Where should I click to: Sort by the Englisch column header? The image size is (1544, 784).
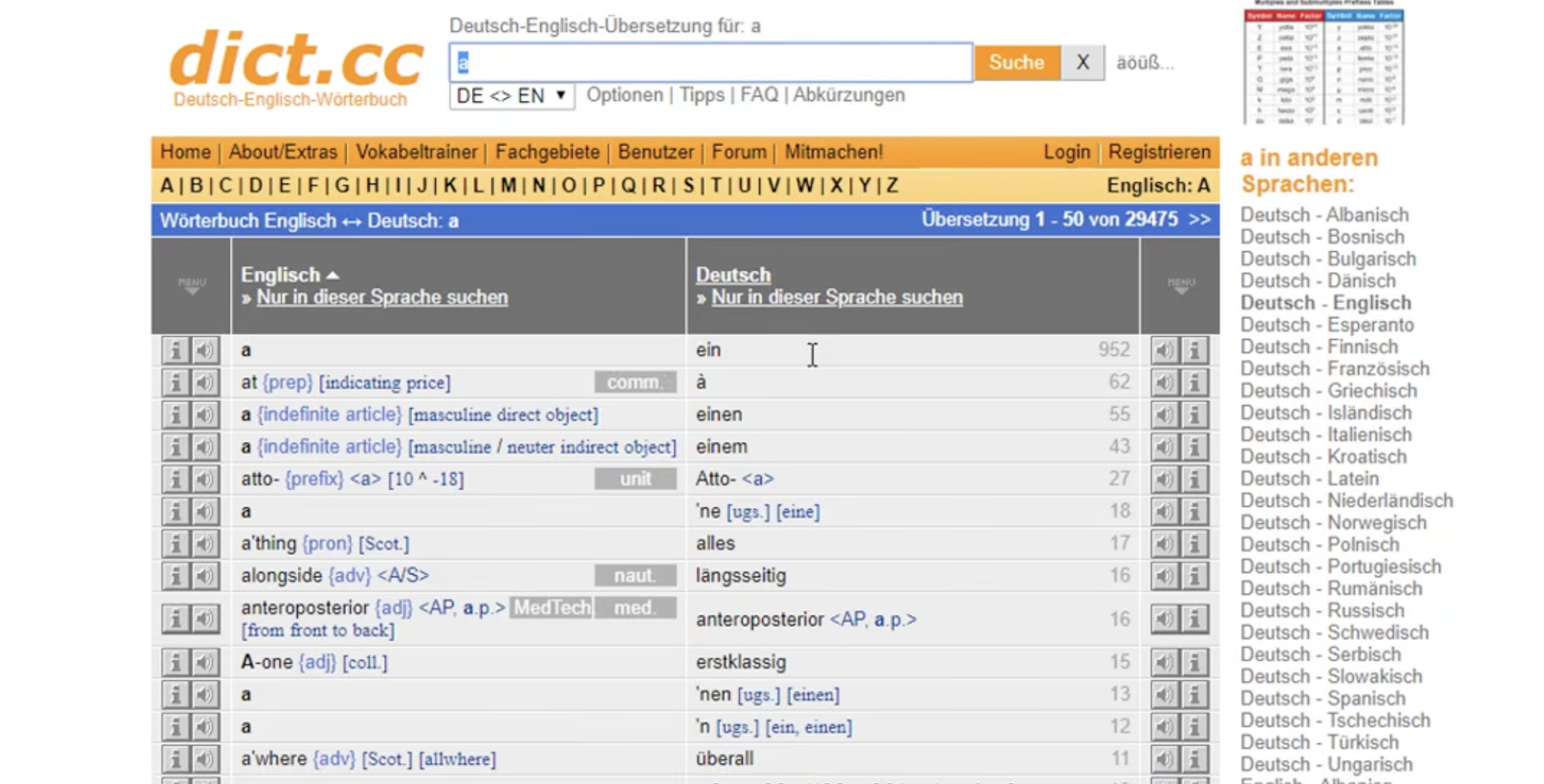[289, 274]
